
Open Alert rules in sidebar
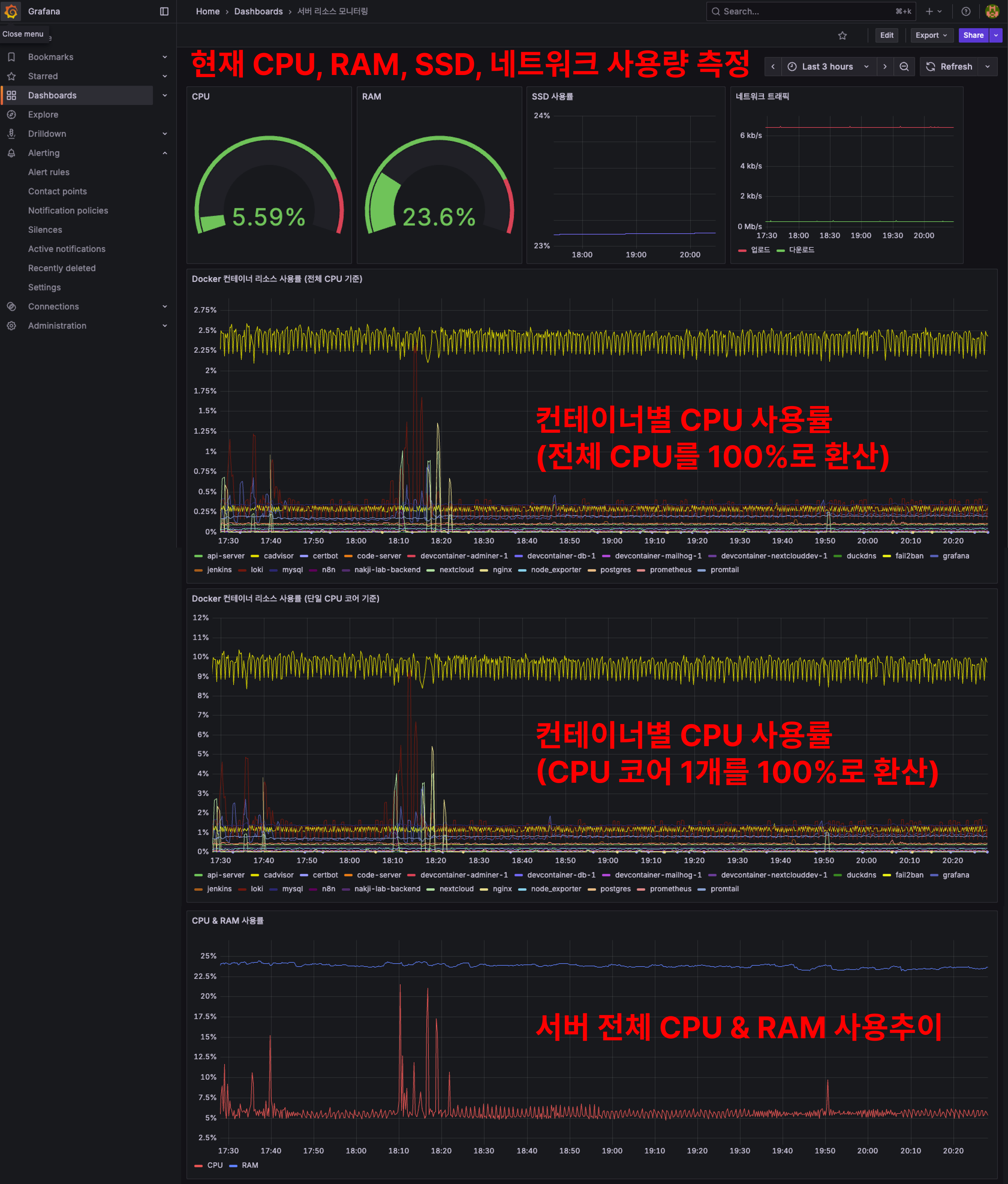[x=49, y=172]
